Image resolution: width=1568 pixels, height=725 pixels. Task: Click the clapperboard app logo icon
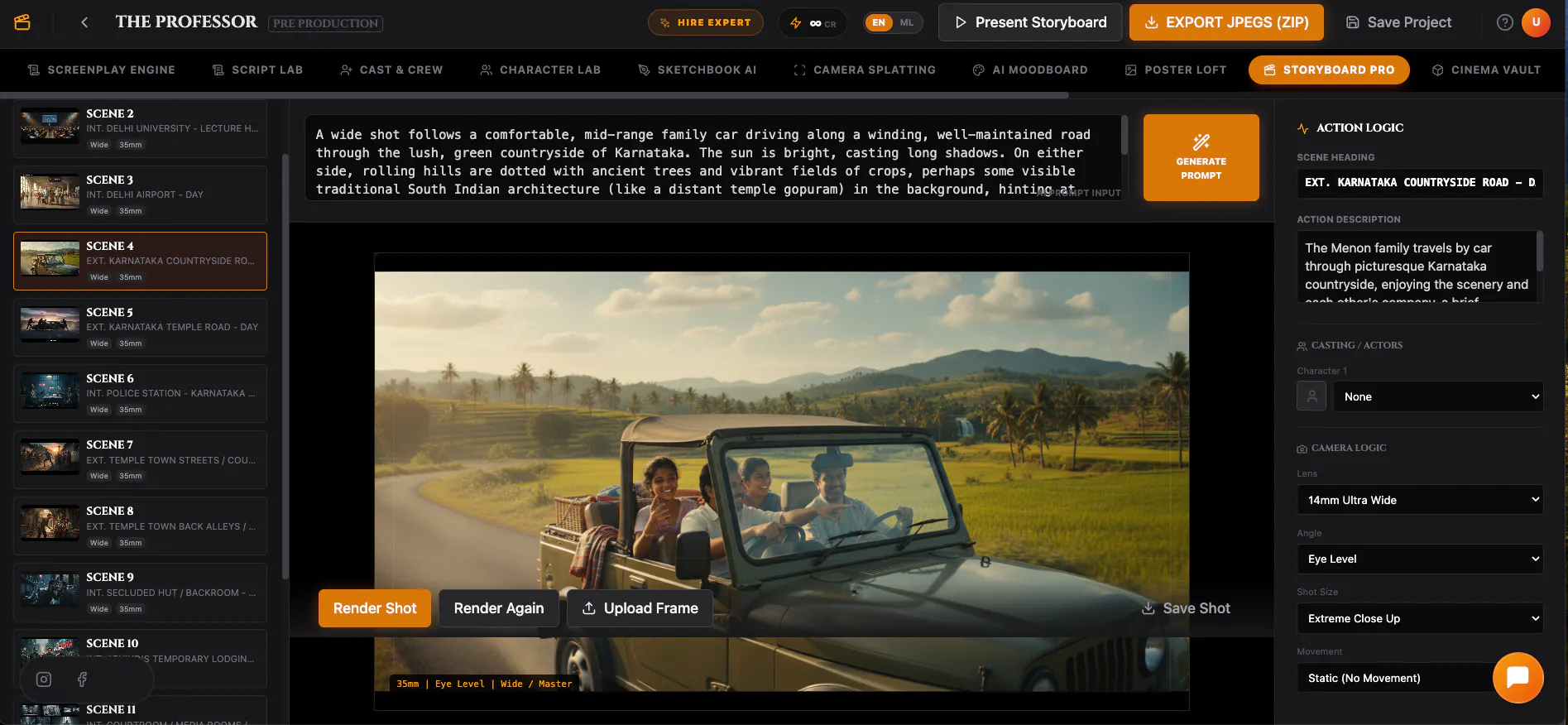[22, 22]
